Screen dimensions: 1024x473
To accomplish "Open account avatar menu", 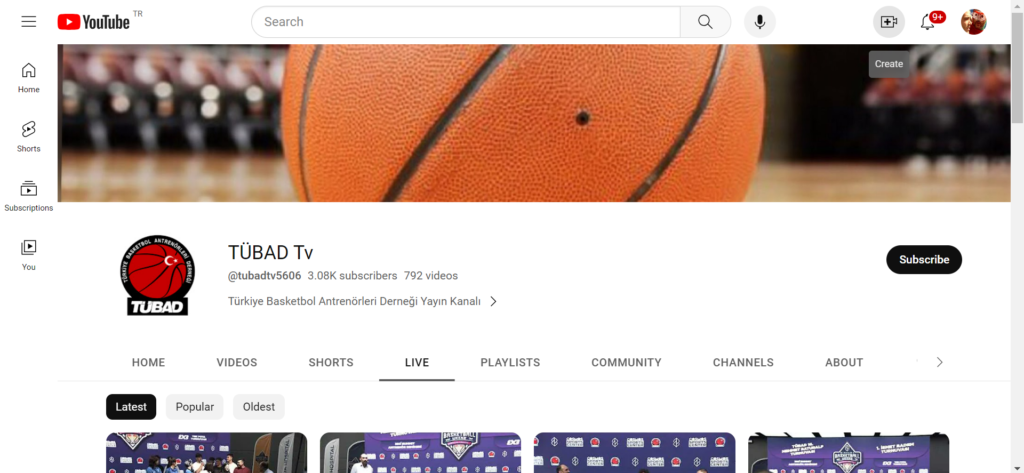I will tap(974, 22).
